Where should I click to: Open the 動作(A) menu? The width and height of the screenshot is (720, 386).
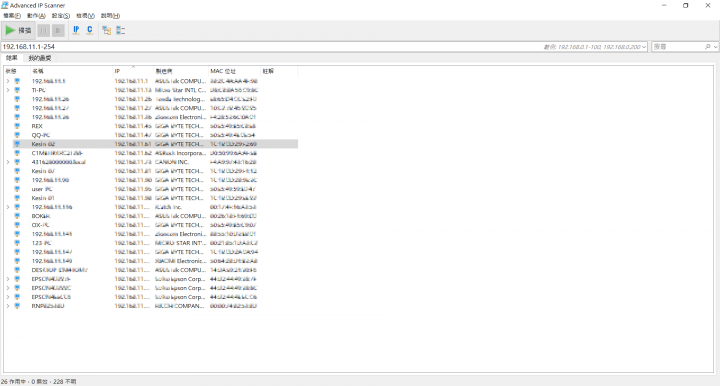point(36,16)
